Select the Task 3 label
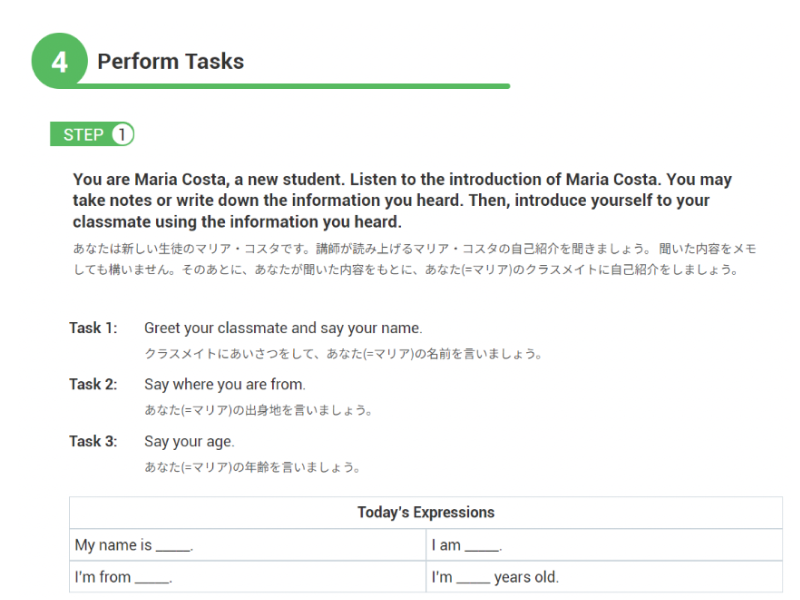 [x=93, y=441]
